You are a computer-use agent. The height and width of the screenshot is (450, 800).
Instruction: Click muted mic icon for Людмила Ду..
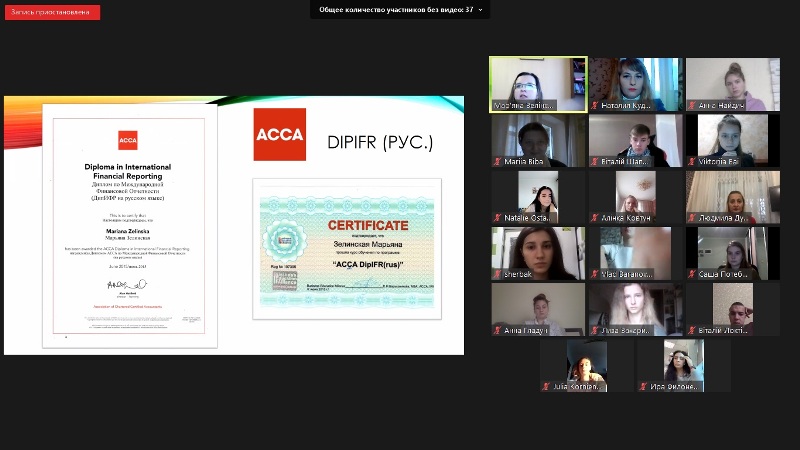click(x=692, y=218)
